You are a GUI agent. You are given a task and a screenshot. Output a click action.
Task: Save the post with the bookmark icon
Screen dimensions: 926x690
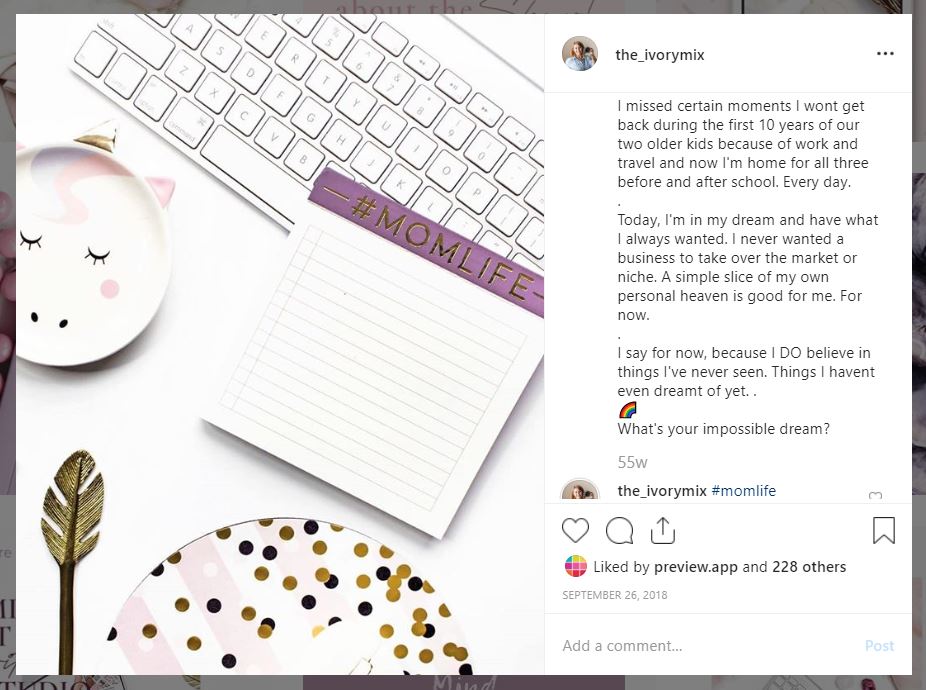[884, 530]
